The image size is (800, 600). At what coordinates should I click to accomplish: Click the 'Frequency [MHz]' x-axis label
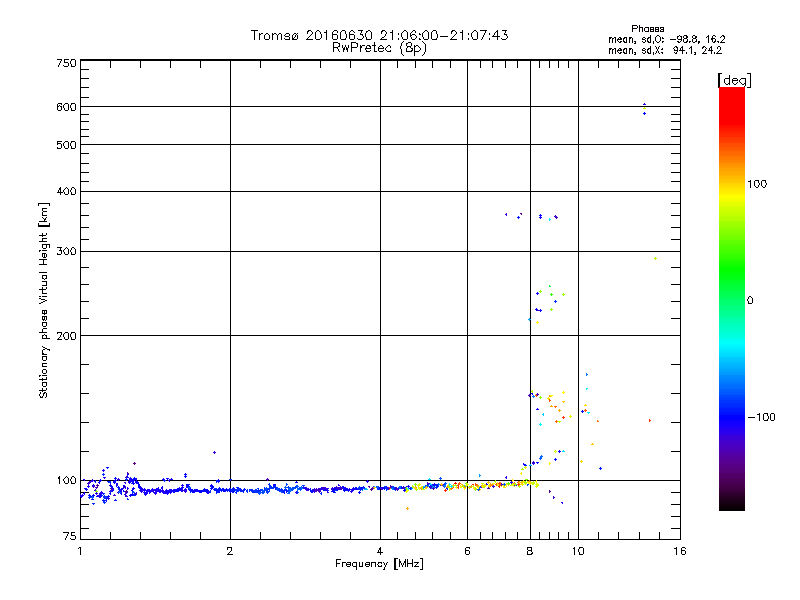click(x=379, y=564)
